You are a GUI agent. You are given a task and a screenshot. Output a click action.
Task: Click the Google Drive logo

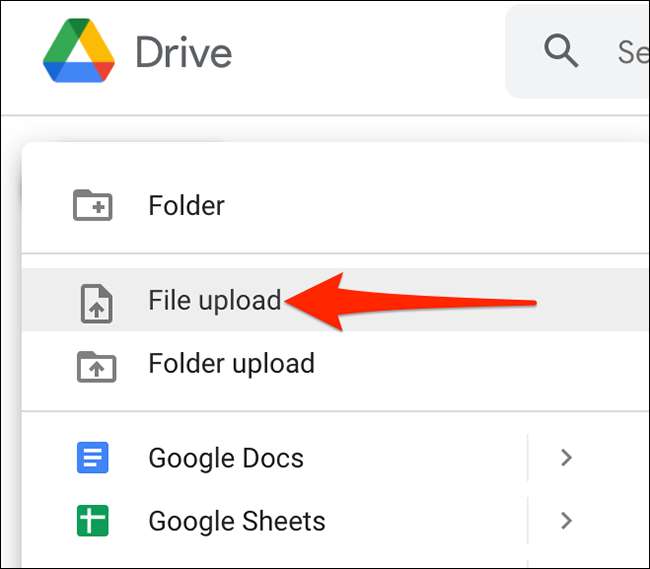click(79, 51)
